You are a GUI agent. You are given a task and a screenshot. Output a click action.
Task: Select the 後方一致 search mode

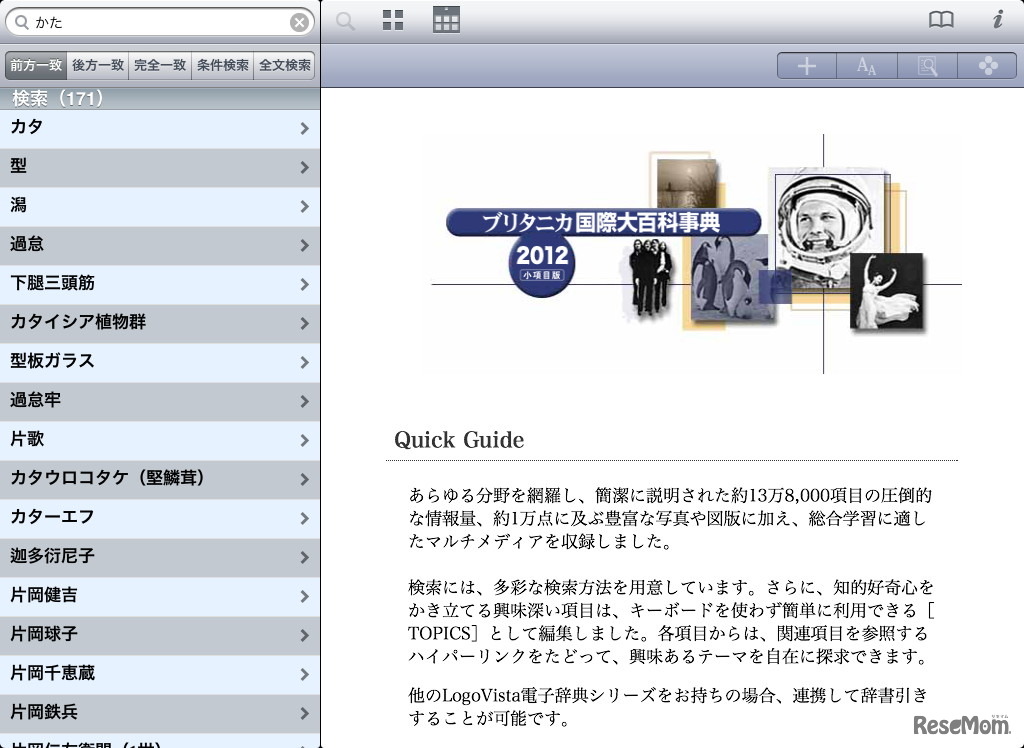tap(98, 65)
